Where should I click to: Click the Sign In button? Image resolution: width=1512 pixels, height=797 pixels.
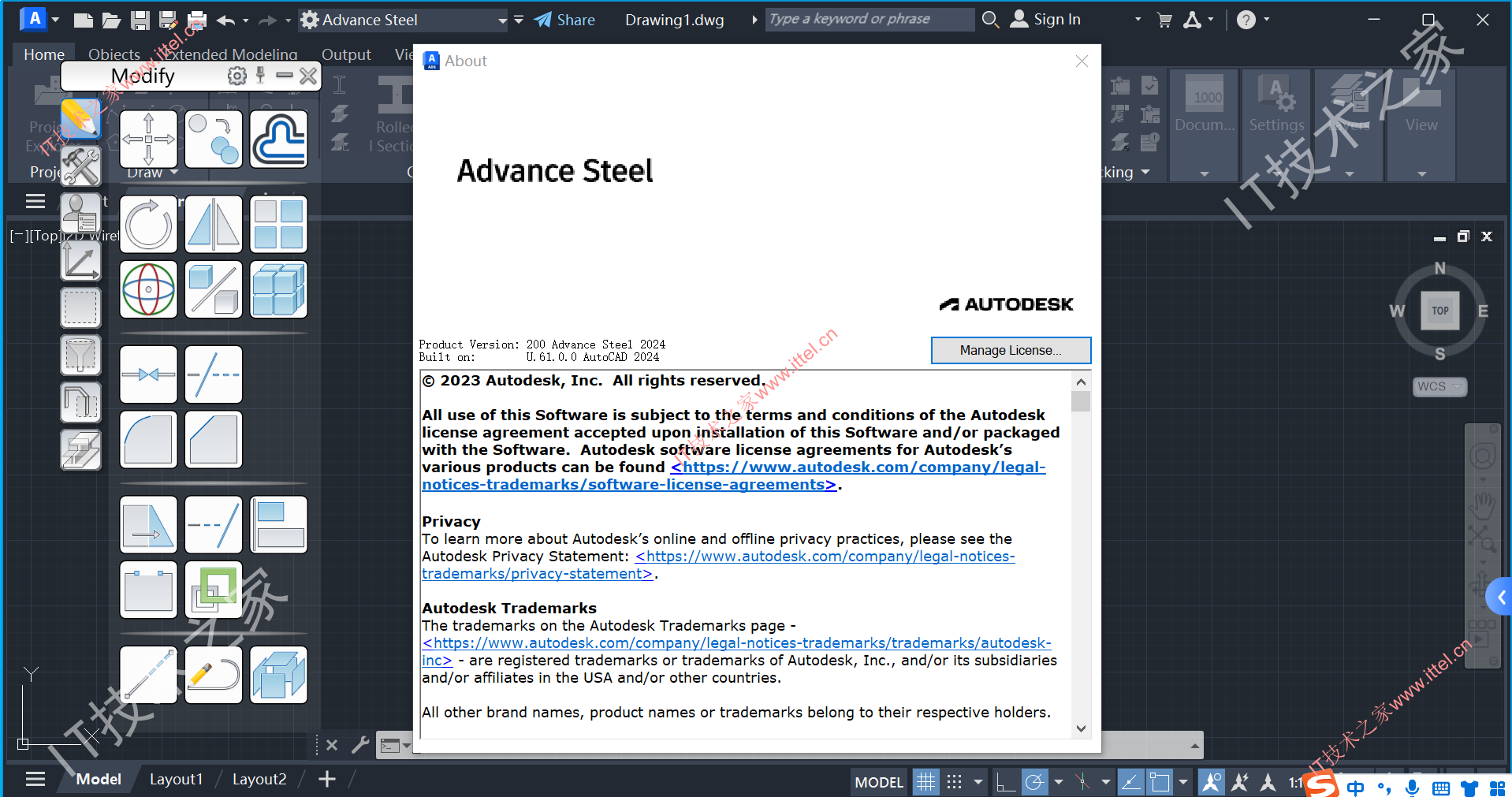click(1046, 20)
